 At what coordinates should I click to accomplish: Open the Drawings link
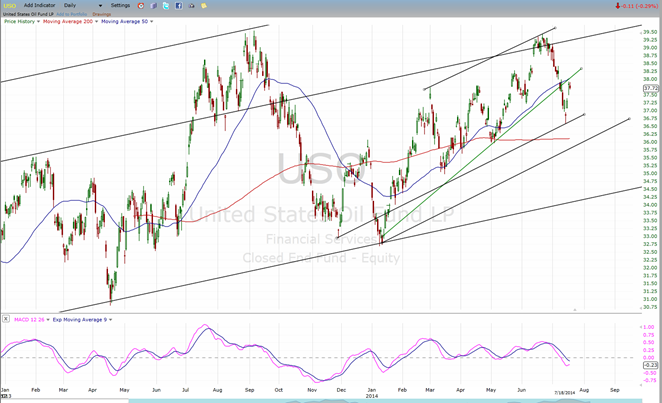coord(101,14)
